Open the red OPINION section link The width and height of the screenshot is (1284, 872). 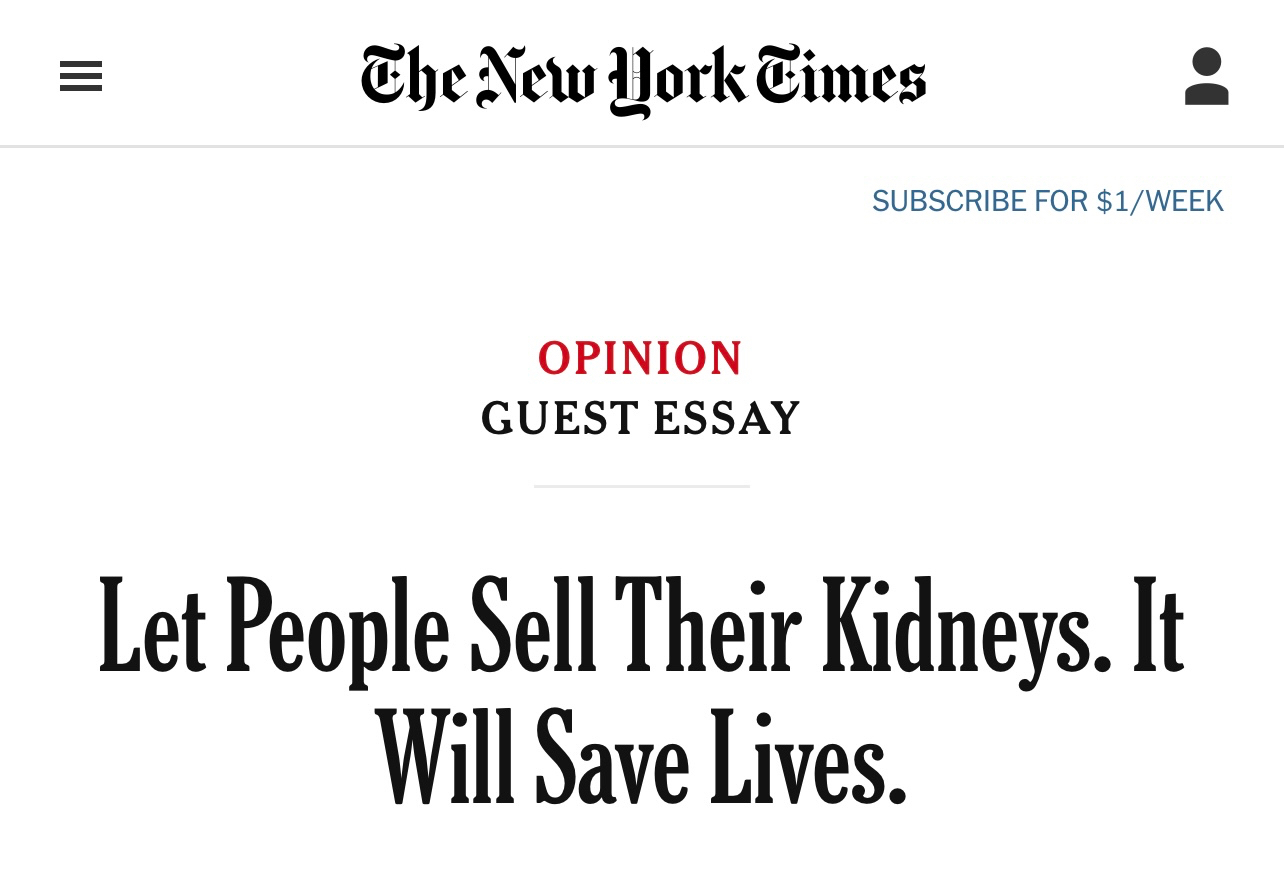coord(641,358)
